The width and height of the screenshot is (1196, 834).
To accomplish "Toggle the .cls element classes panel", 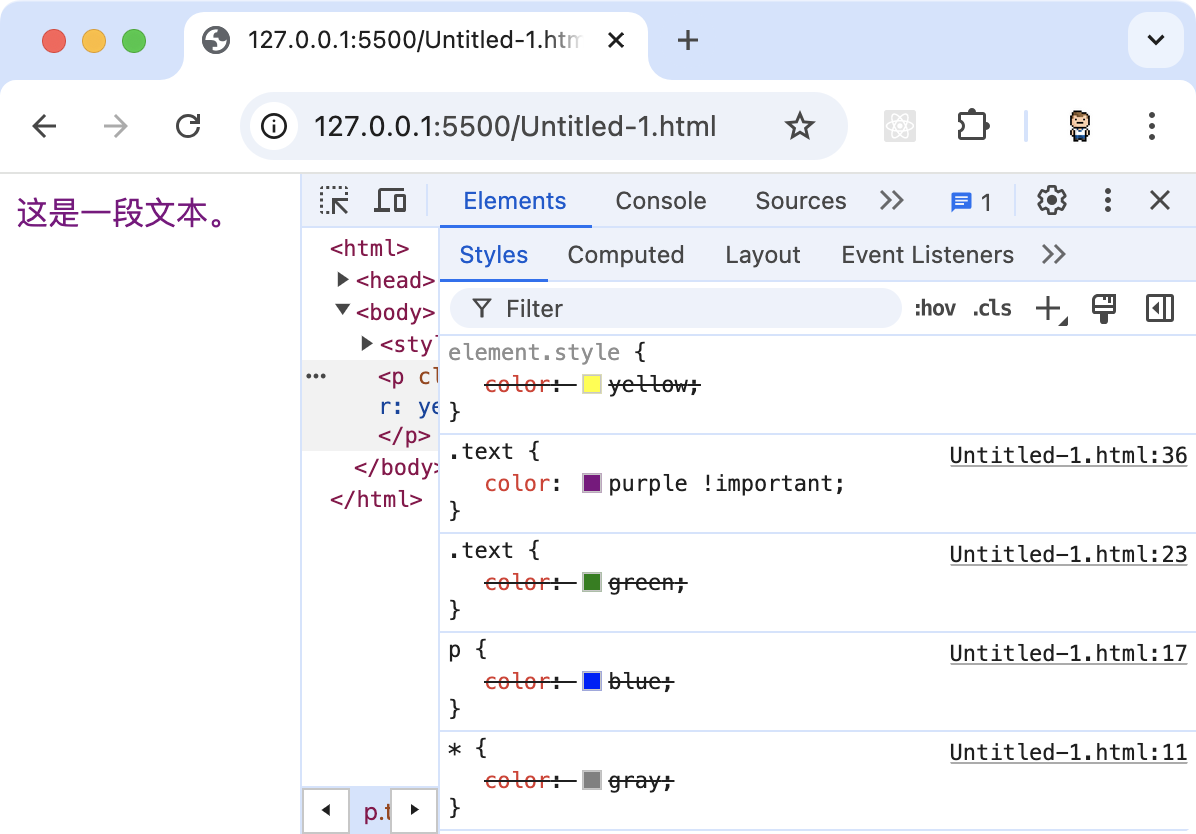I will click(991, 309).
